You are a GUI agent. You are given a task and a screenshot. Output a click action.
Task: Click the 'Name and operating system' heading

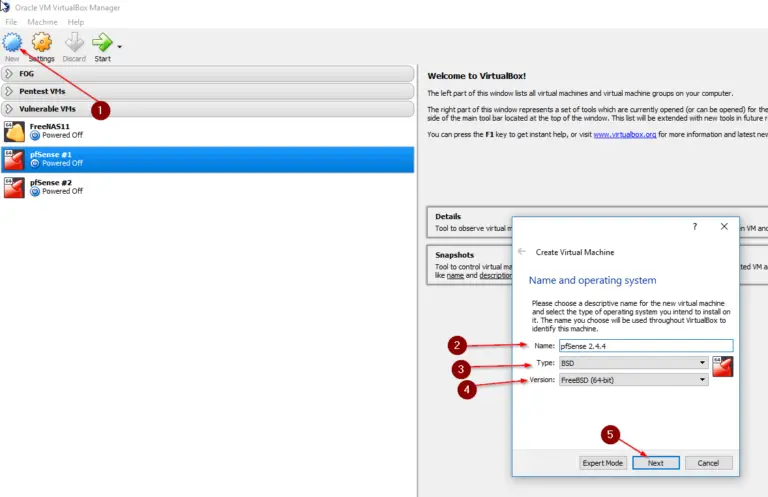(x=592, y=281)
